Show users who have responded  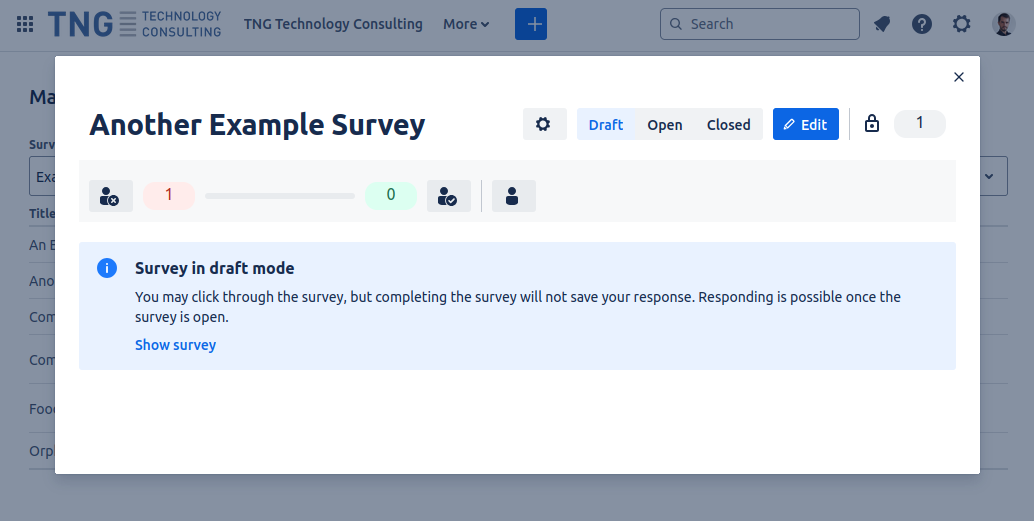449,196
